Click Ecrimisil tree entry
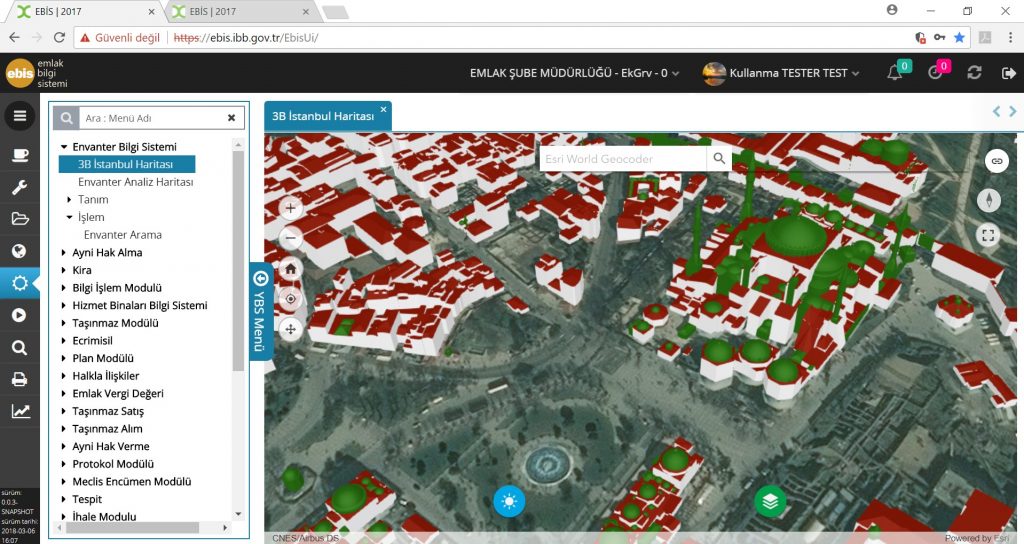The width and height of the screenshot is (1024, 544). tap(92, 341)
